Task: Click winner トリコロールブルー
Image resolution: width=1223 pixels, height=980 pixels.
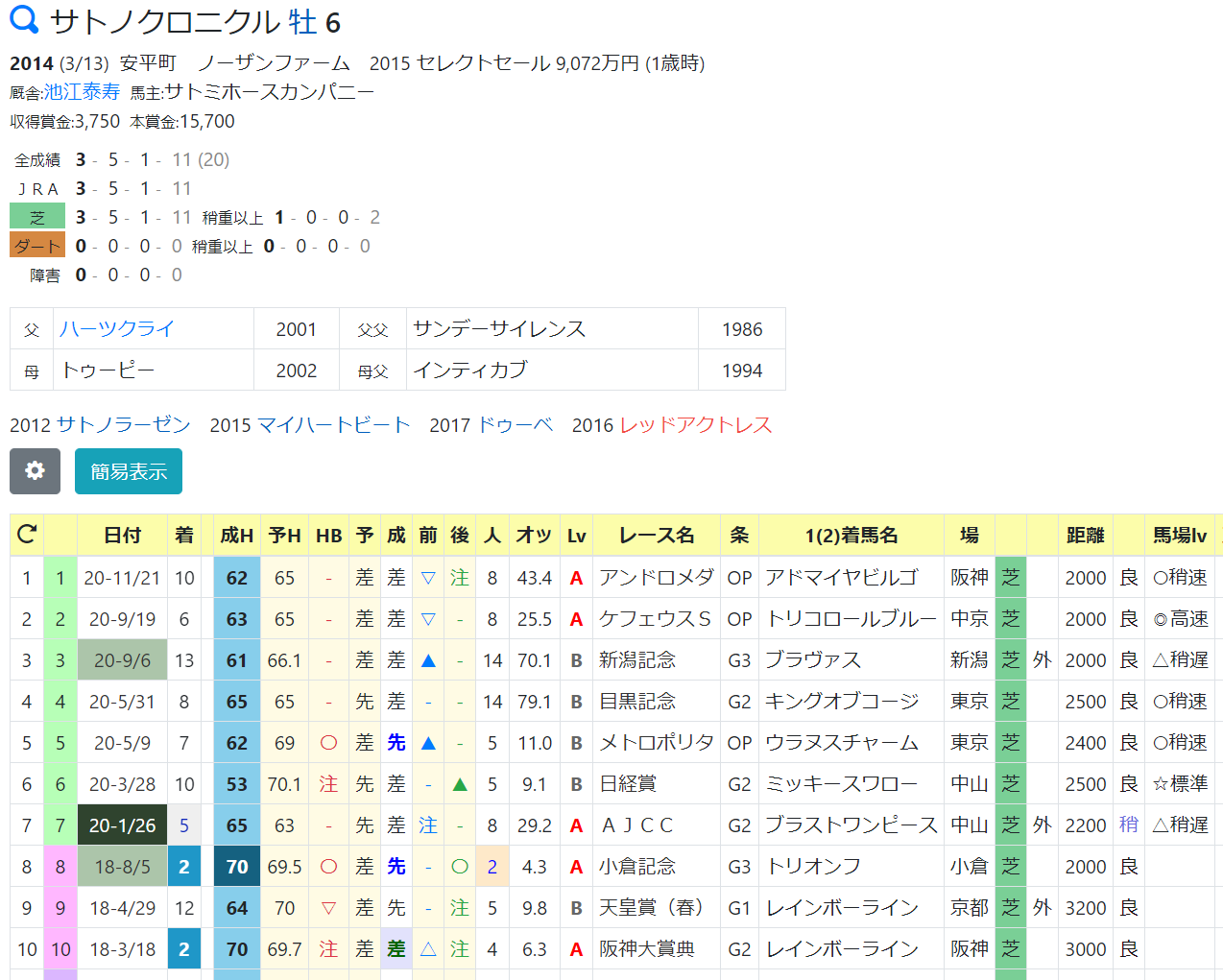Action: click(851, 619)
